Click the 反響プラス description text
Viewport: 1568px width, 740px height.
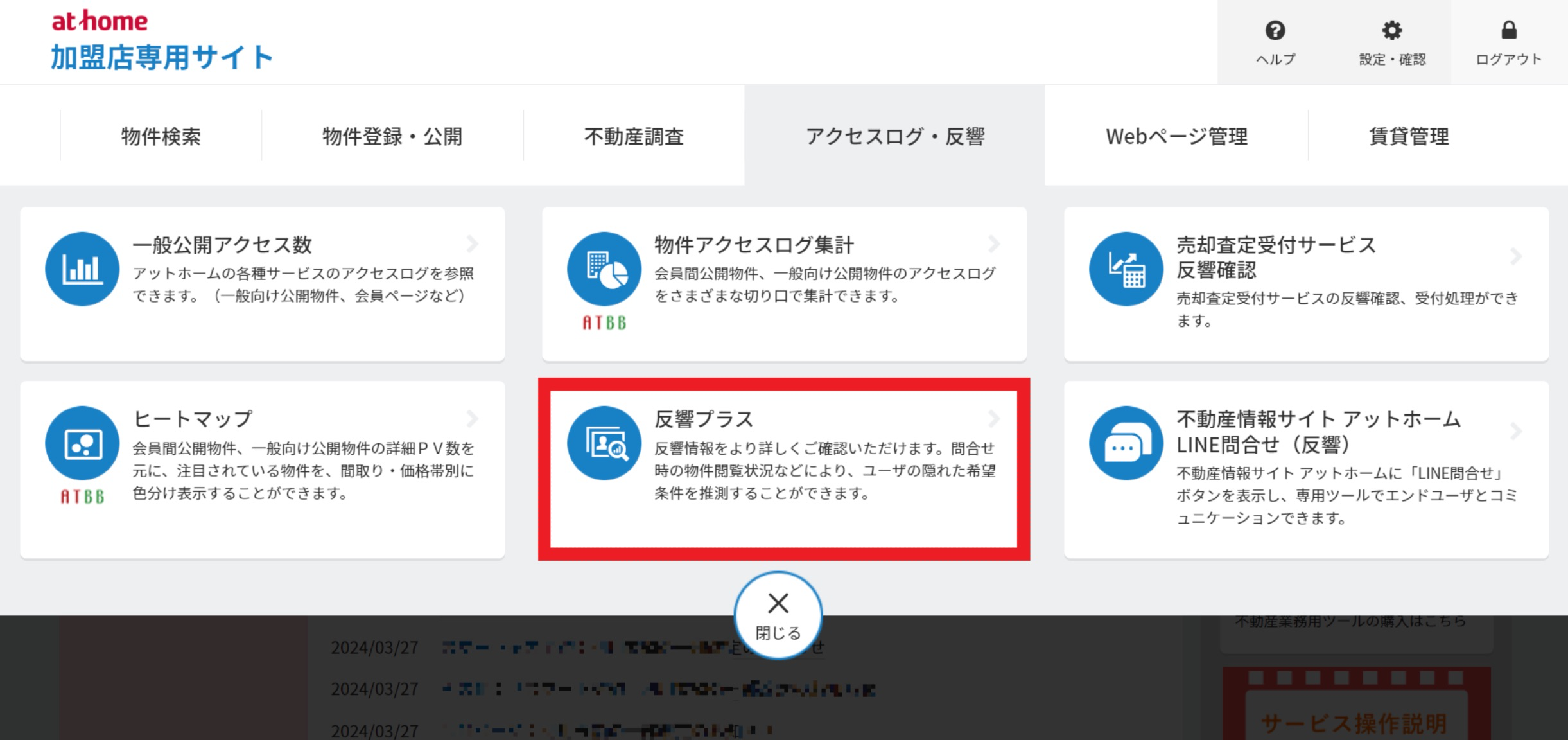(825, 470)
